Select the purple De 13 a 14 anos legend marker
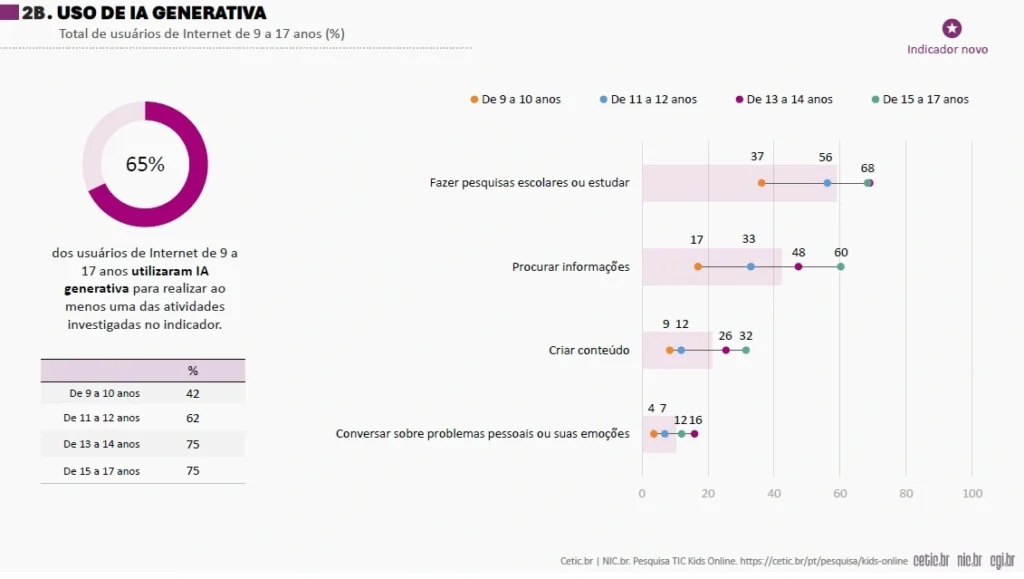This screenshot has width=1024, height=579. tap(739, 100)
